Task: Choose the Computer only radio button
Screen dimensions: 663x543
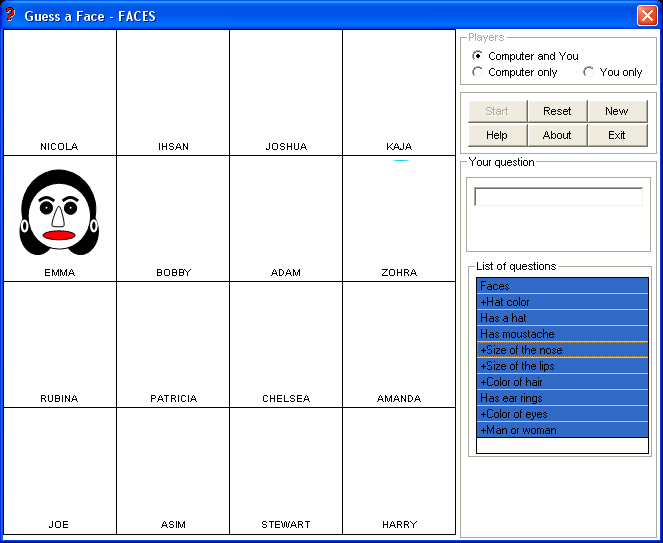Action: point(478,72)
